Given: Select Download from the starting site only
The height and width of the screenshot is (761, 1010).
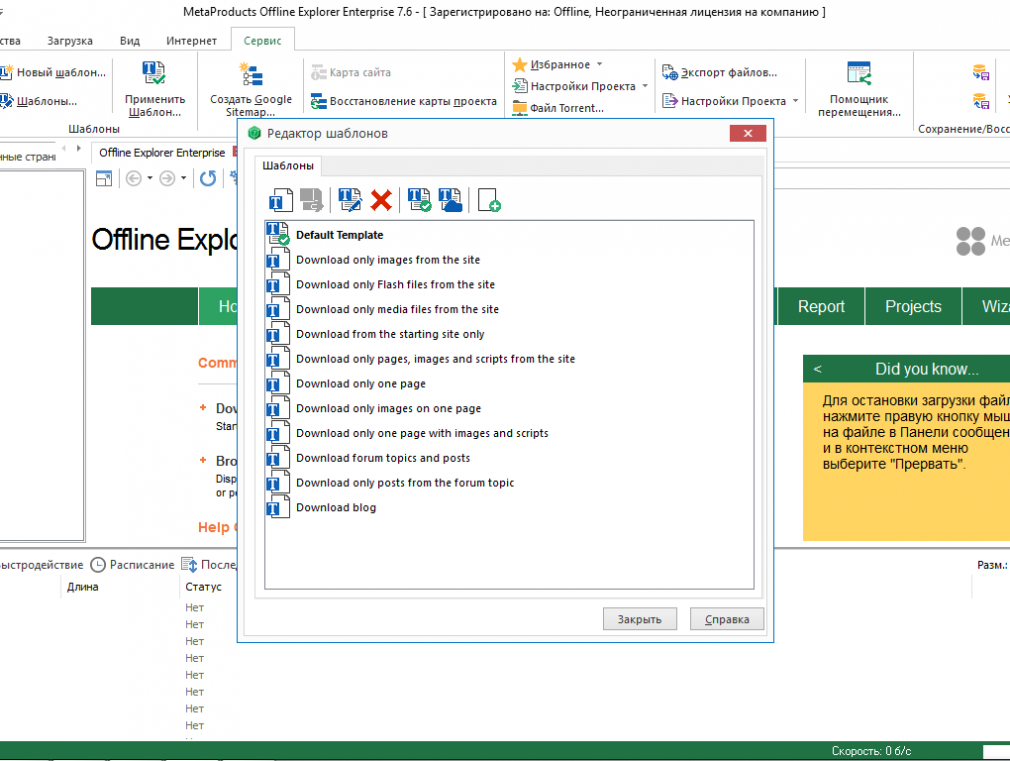Looking at the screenshot, I should pyautogui.click(x=509, y=334).
